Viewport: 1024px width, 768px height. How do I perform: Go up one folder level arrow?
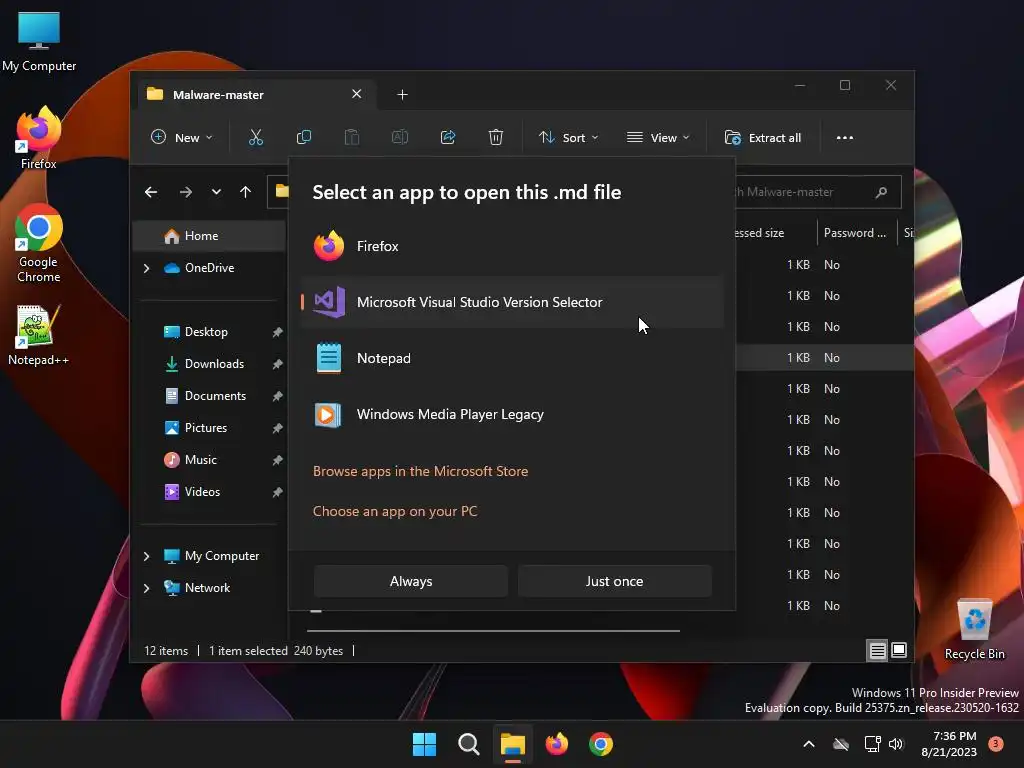[x=246, y=192]
